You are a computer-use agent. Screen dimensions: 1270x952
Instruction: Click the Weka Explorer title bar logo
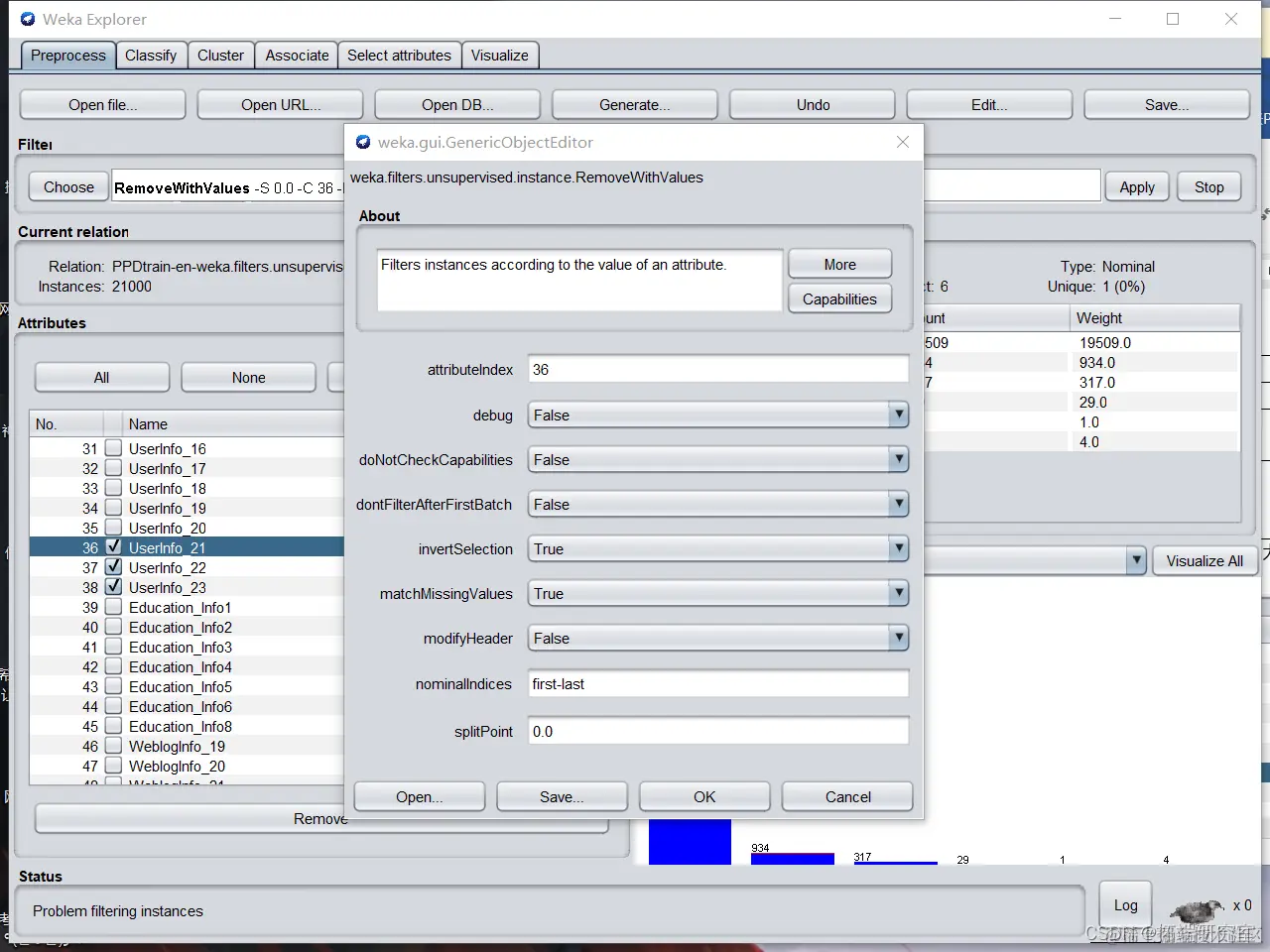[28, 19]
